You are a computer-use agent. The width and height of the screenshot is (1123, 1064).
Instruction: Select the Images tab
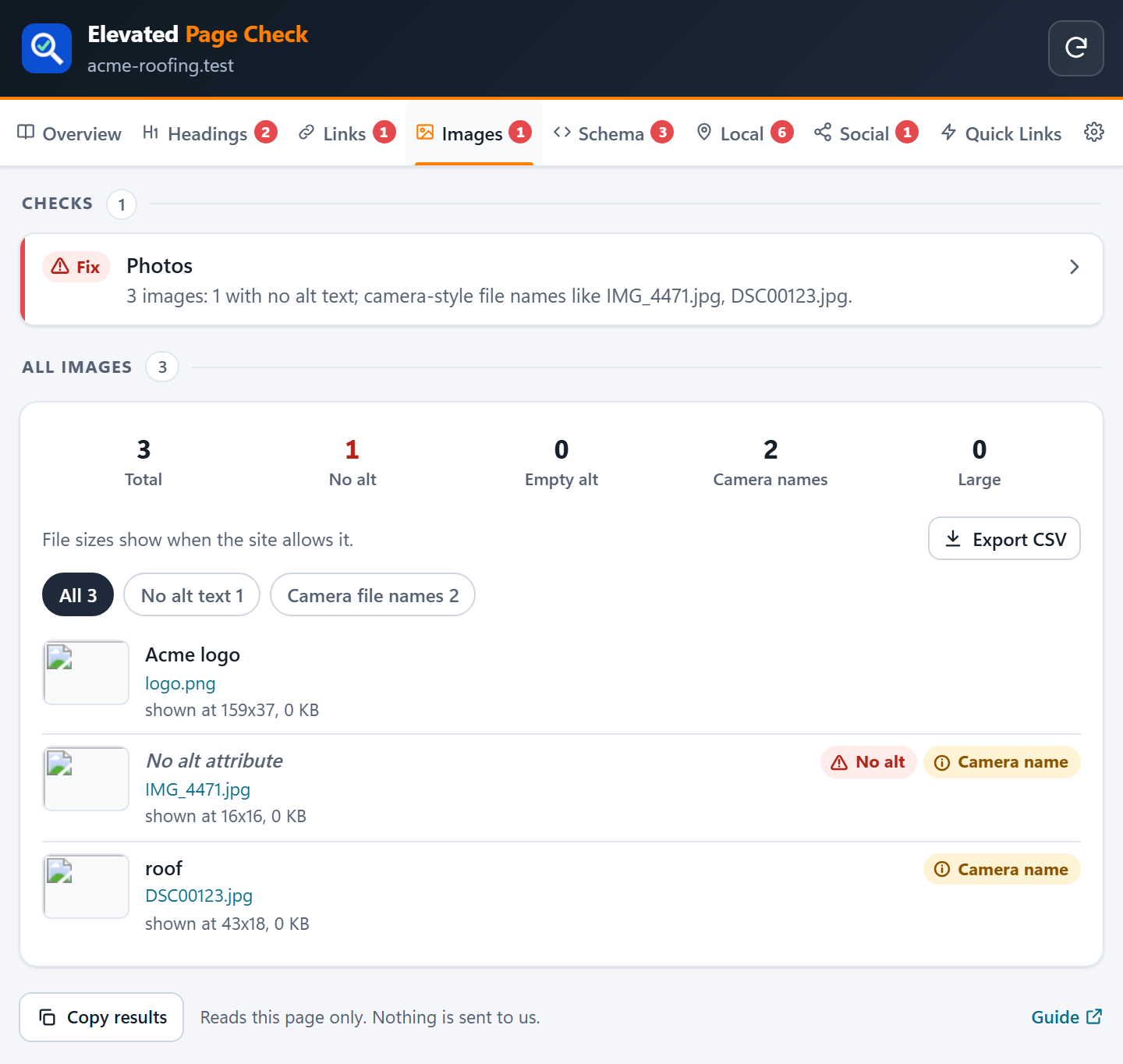[x=474, y=133]
